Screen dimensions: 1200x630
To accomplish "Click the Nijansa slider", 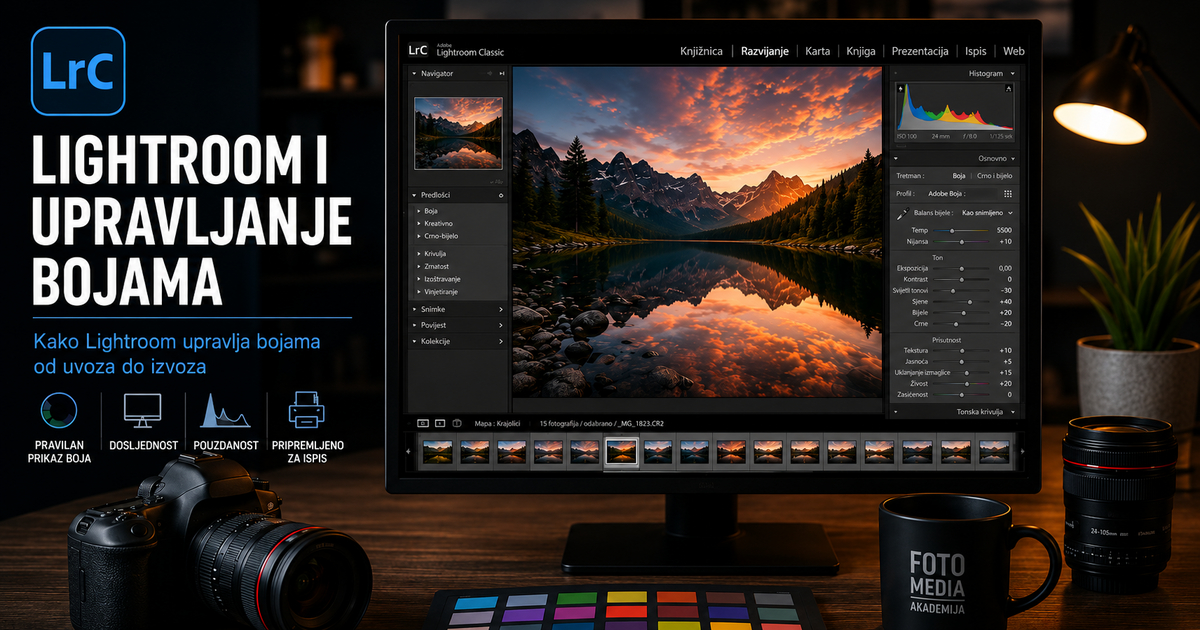I will (962, 242).
